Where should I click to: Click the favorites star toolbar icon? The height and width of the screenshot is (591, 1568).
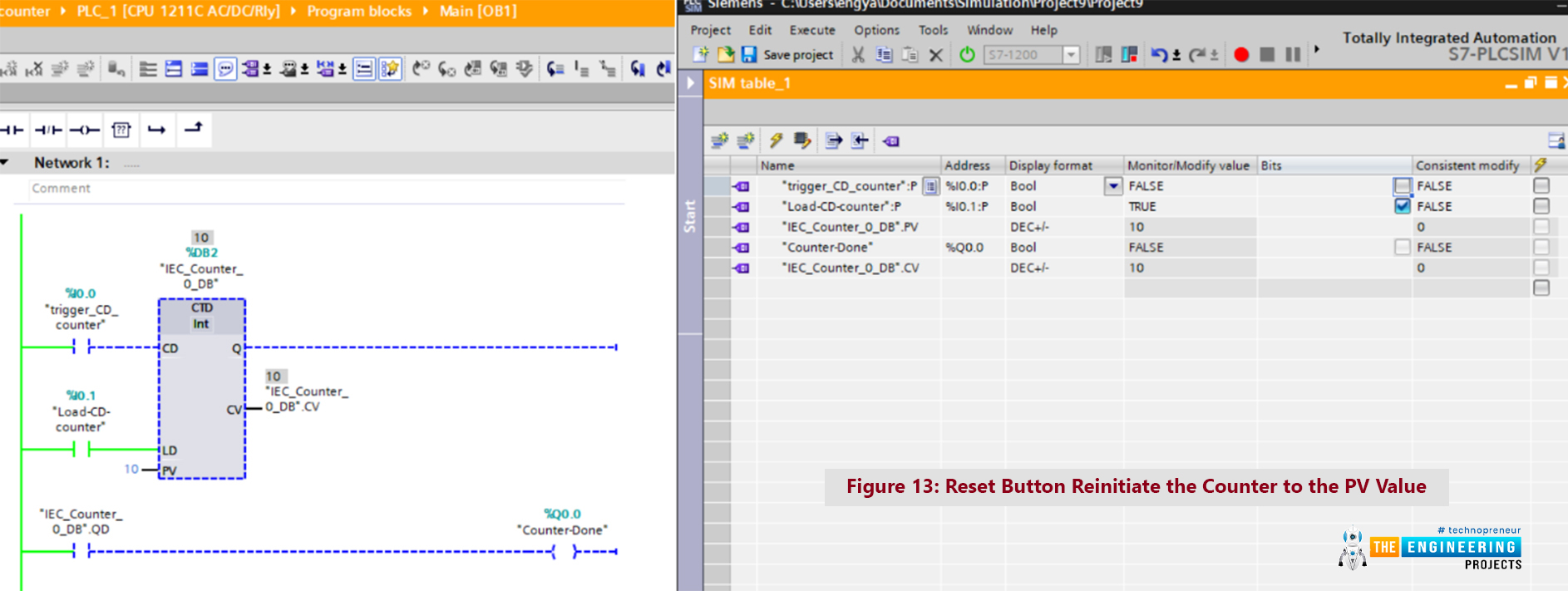[x=389, y=69]
